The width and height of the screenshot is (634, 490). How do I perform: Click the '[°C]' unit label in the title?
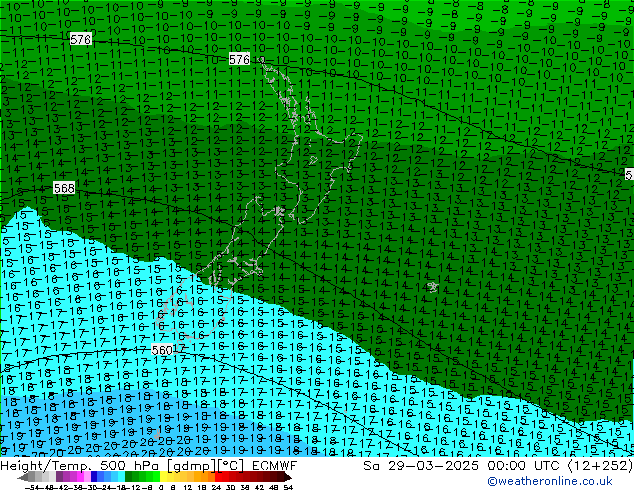point(230,466)
